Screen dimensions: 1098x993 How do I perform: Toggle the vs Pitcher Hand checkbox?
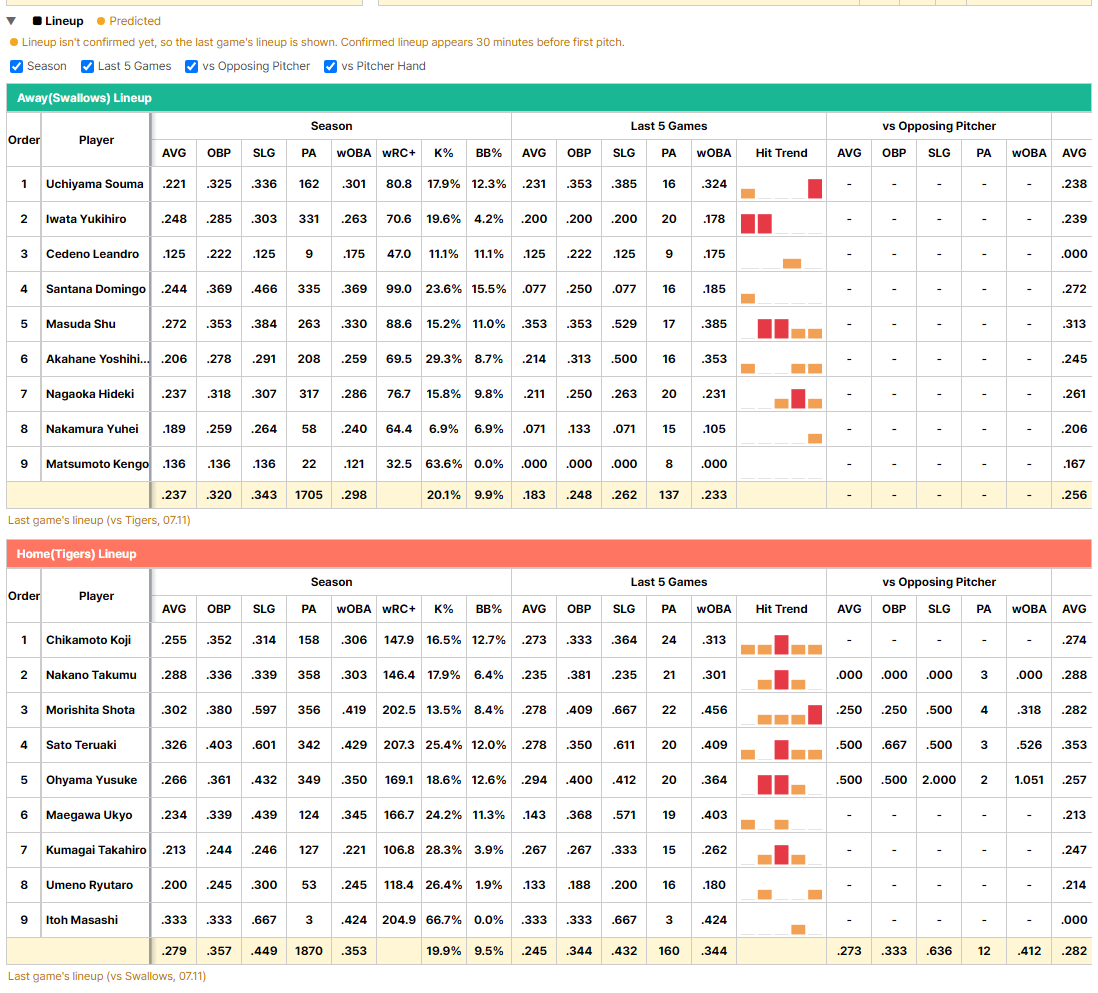coord(331,67)
